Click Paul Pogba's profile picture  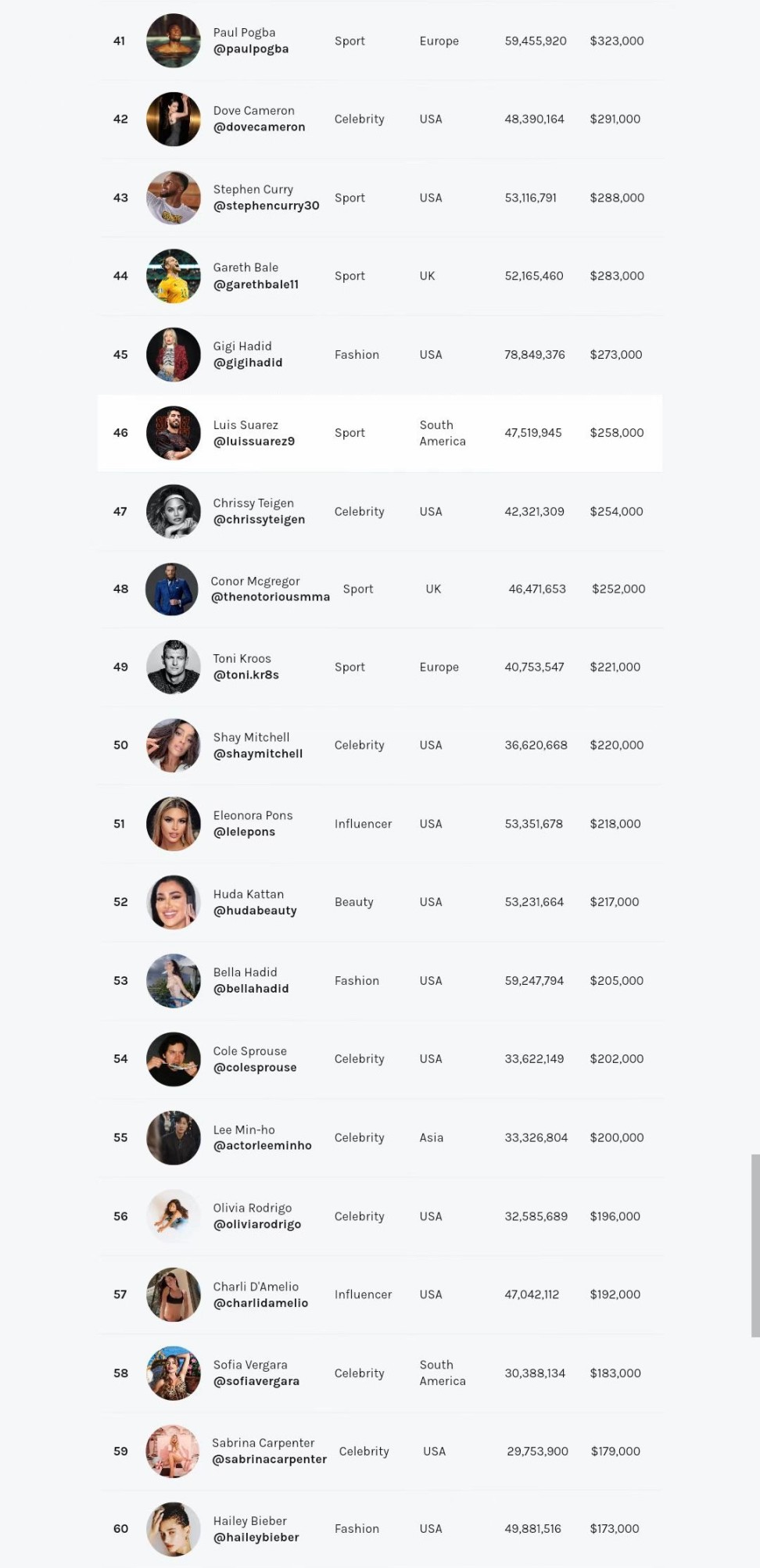coord(173,41)
